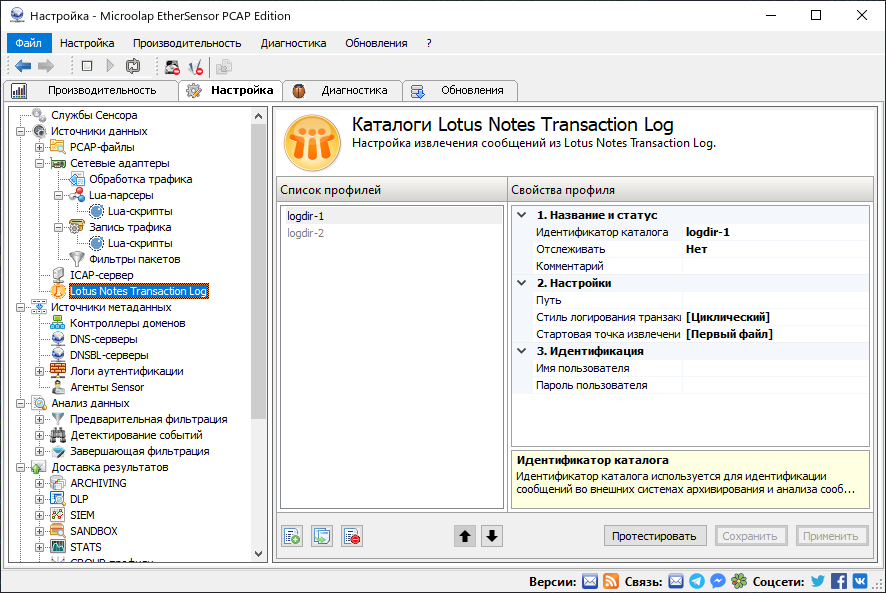Delete the selected profile using the red delete icon
This screenshot has width=886, height=593.
(350, 536)
